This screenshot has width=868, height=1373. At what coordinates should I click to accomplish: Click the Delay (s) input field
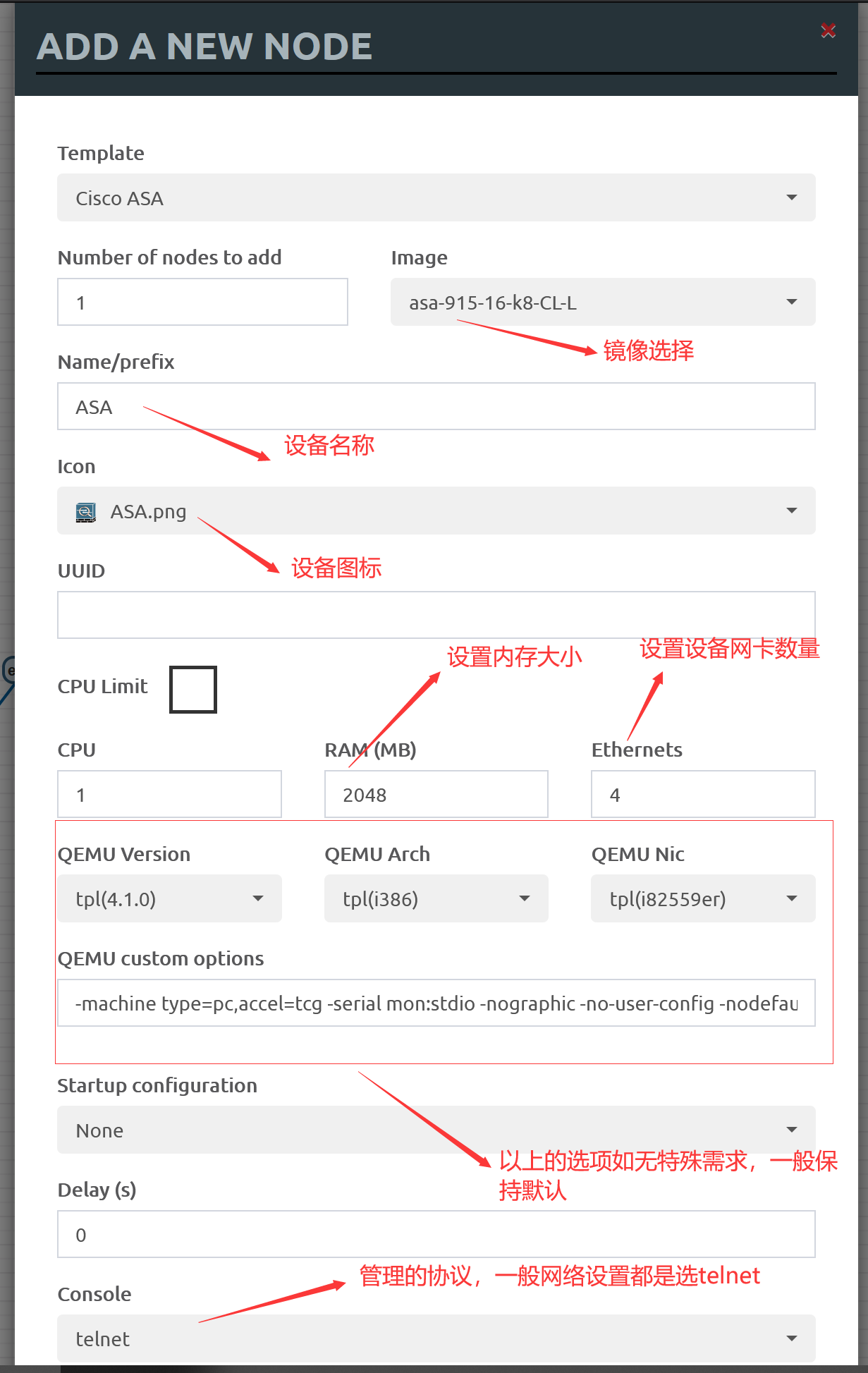[x=436, y=1234]
